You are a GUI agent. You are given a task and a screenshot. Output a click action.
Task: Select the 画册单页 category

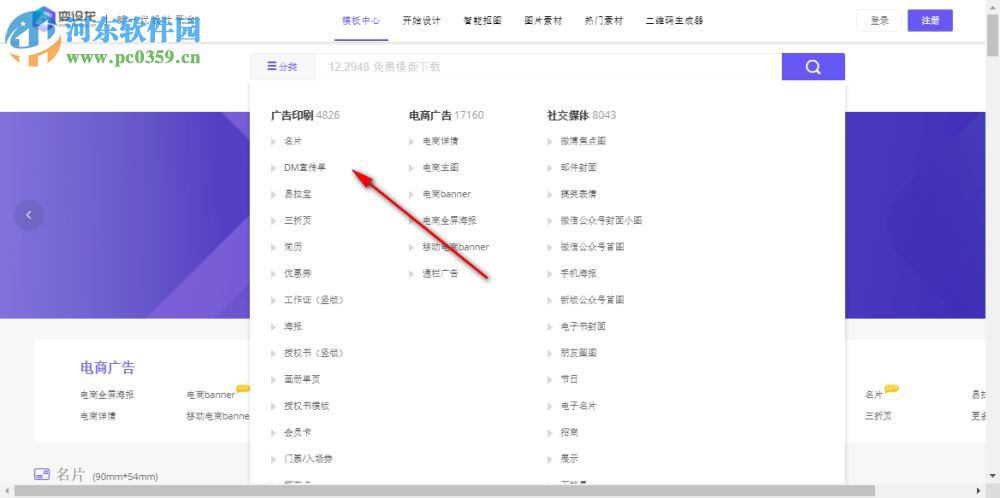(x=302, y=379)
